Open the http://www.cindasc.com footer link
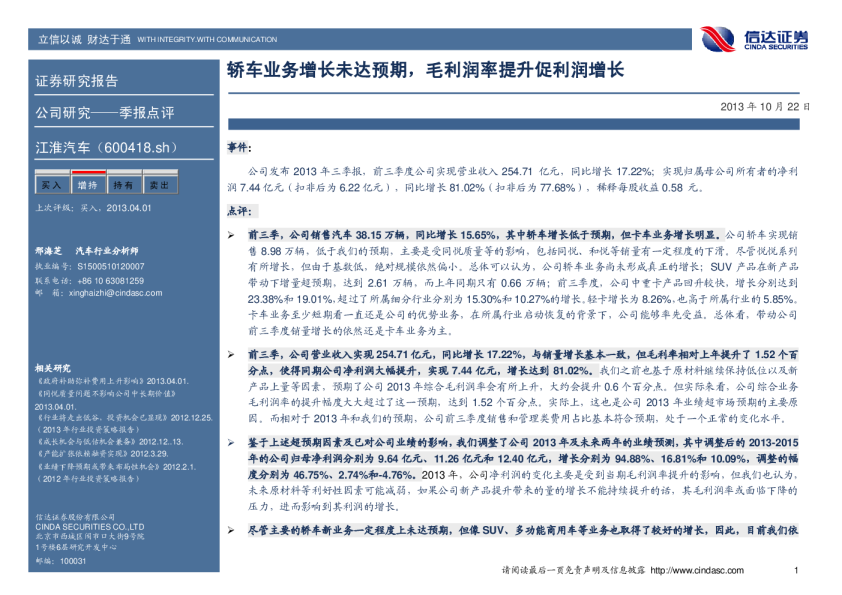 tap(691, 571)
